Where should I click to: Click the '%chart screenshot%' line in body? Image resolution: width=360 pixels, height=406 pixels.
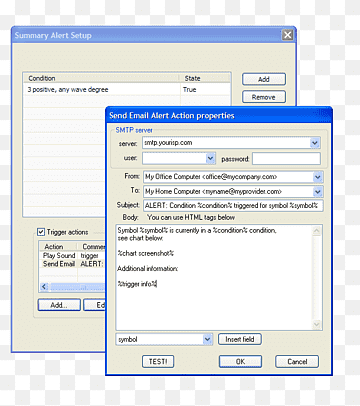(x=146, y=253)
